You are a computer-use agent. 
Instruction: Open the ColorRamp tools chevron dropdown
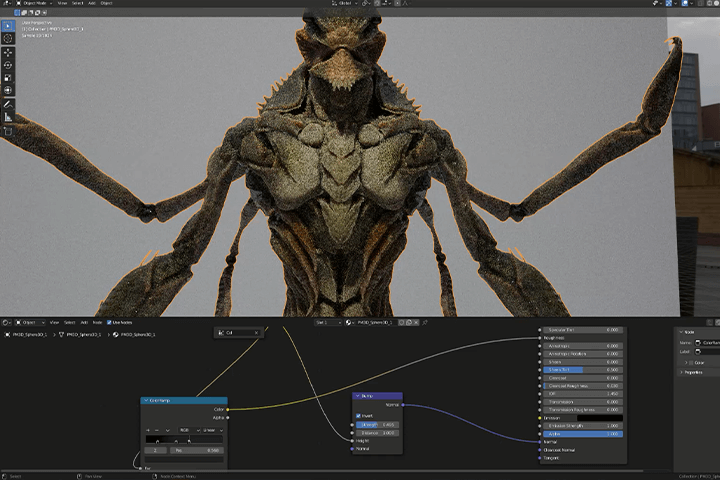(x=168, y=430)
